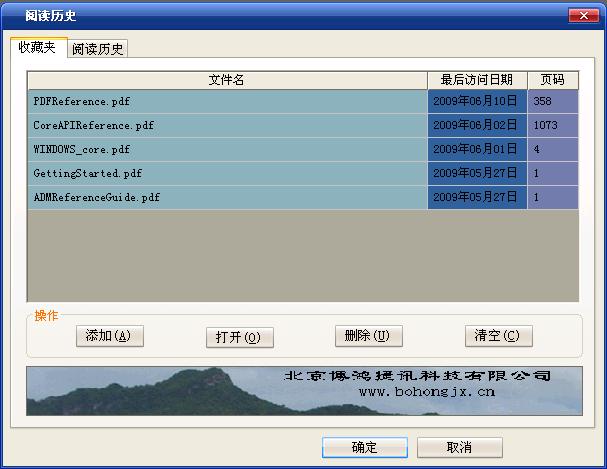Image resolution: width=607 pixels, height=469 pixels.
Task: Choose WINDOWS_core.pdf in the list
Action: (x=81, y=150)
